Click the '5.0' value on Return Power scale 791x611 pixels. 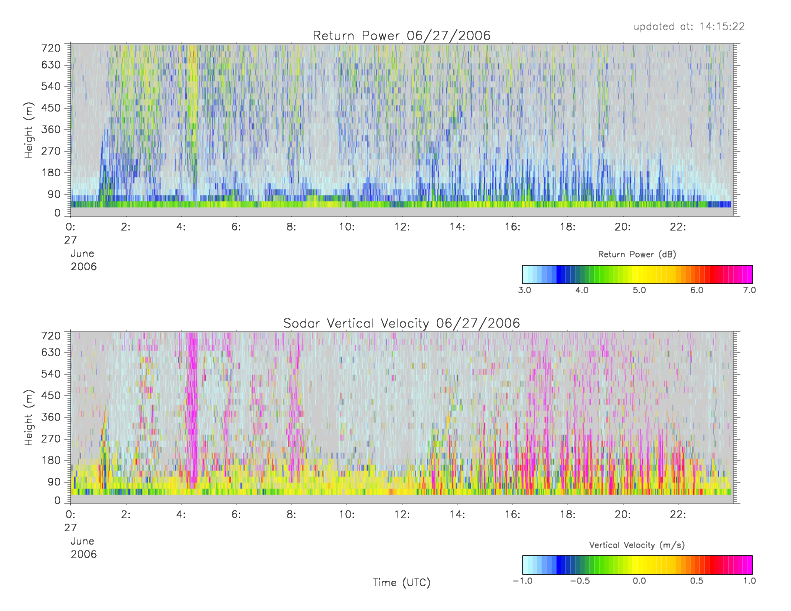coord(639,290)
